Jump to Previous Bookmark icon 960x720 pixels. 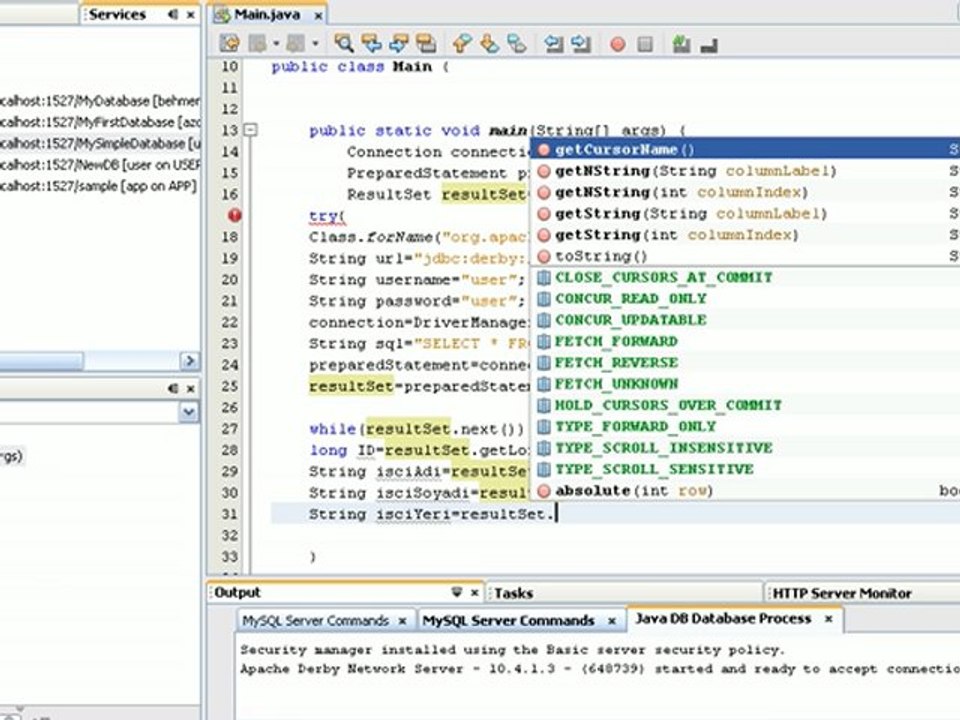pos(462,43)
